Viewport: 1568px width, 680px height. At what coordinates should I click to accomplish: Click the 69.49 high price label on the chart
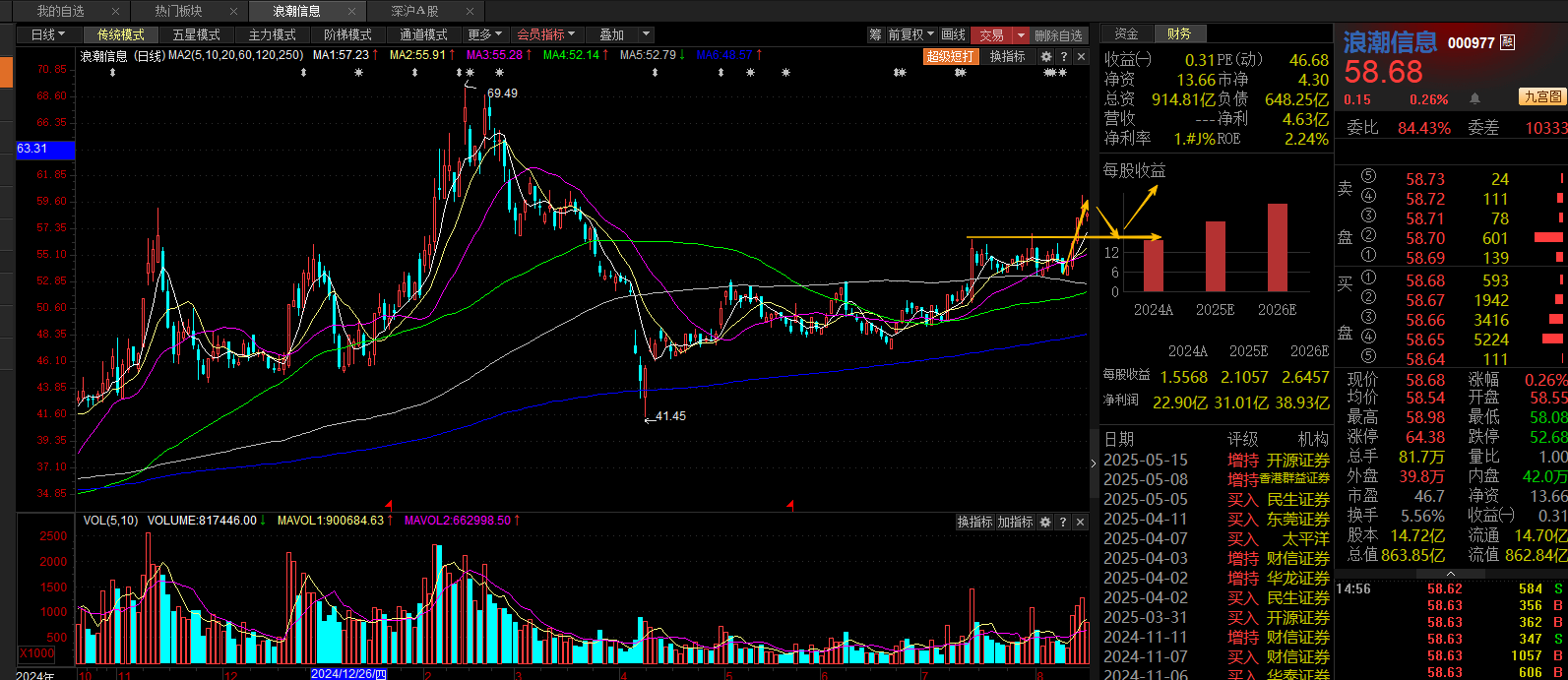(502, 93)
